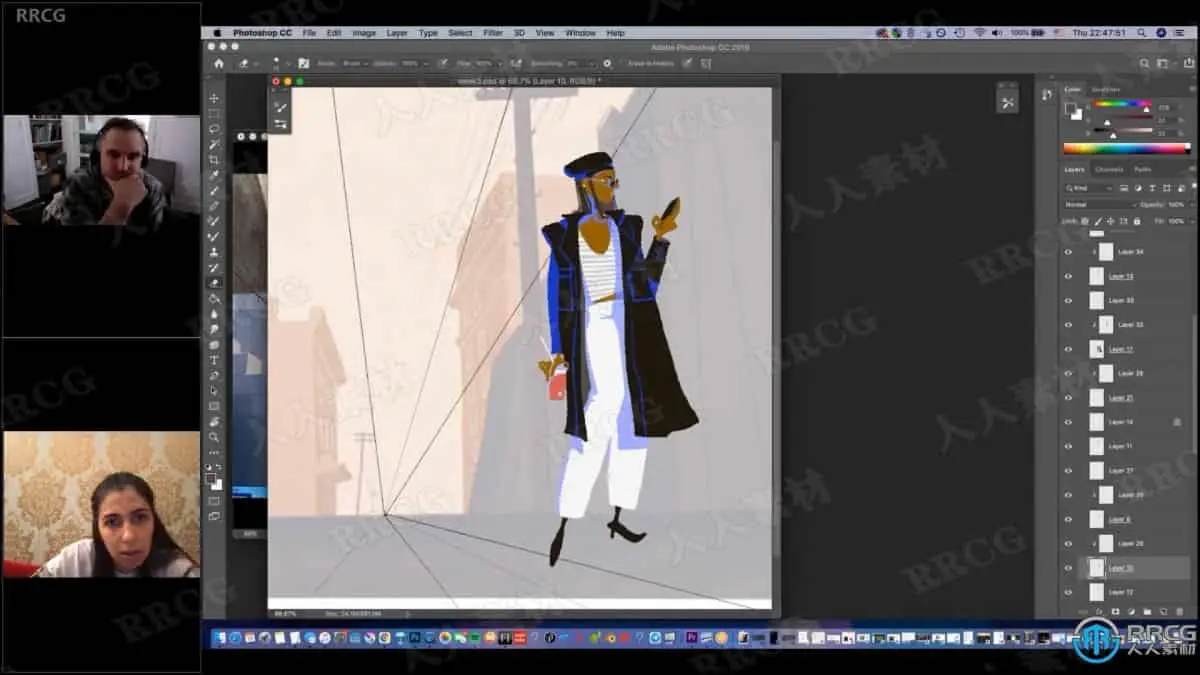Click the foreground color swatch in Color panel
1200x675 pixels.
point(1069,108)
